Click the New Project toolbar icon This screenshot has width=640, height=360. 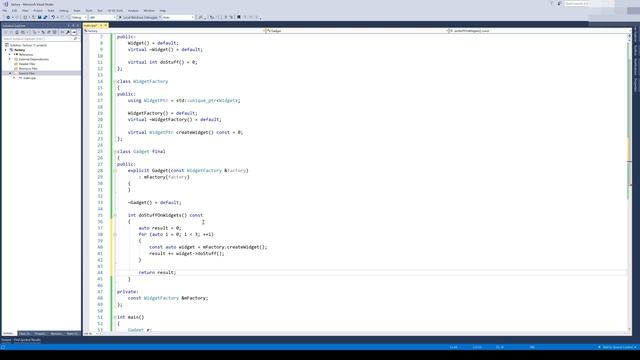[25, 18]
